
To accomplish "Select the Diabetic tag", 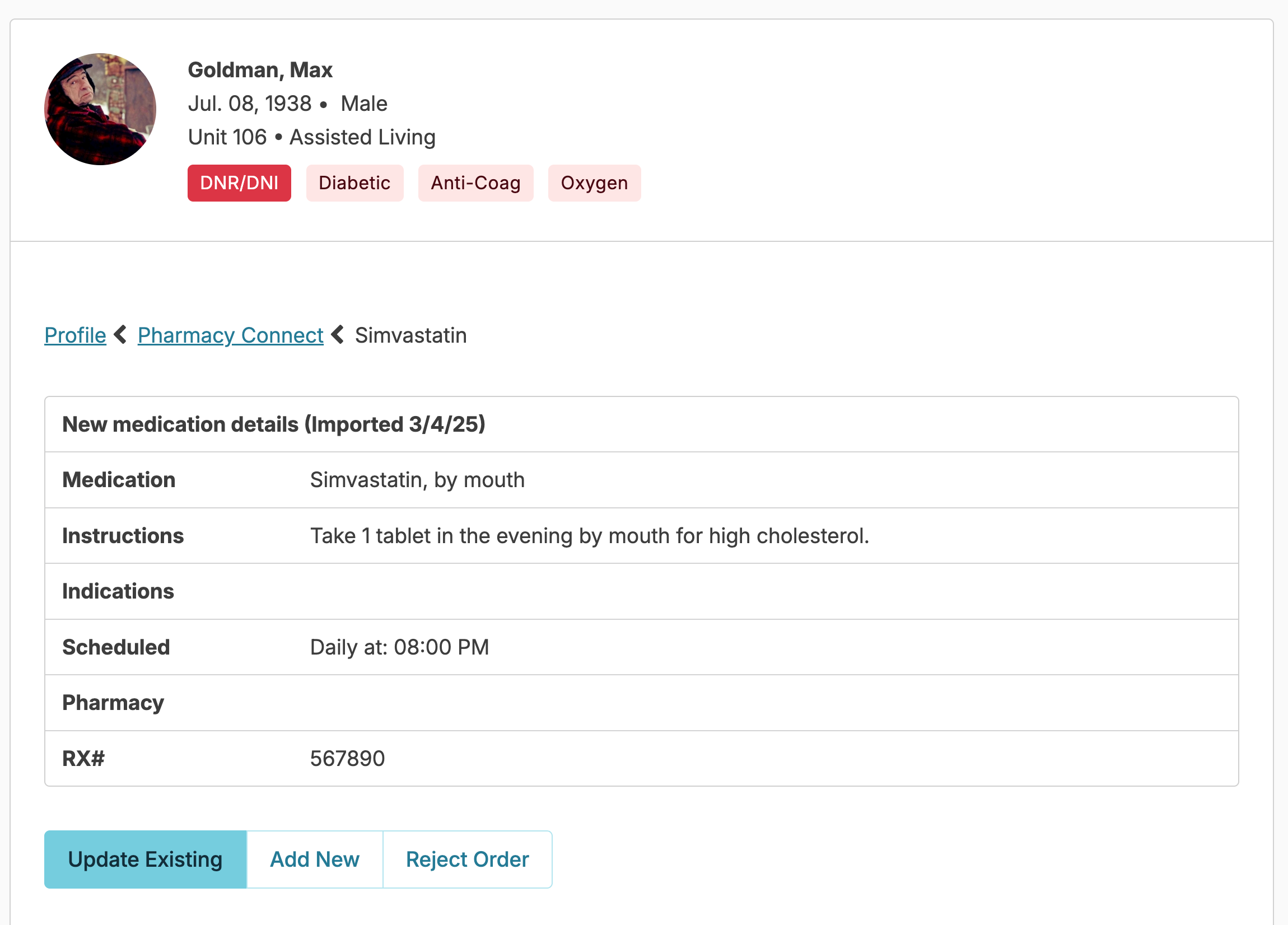I will pos(354,183).
